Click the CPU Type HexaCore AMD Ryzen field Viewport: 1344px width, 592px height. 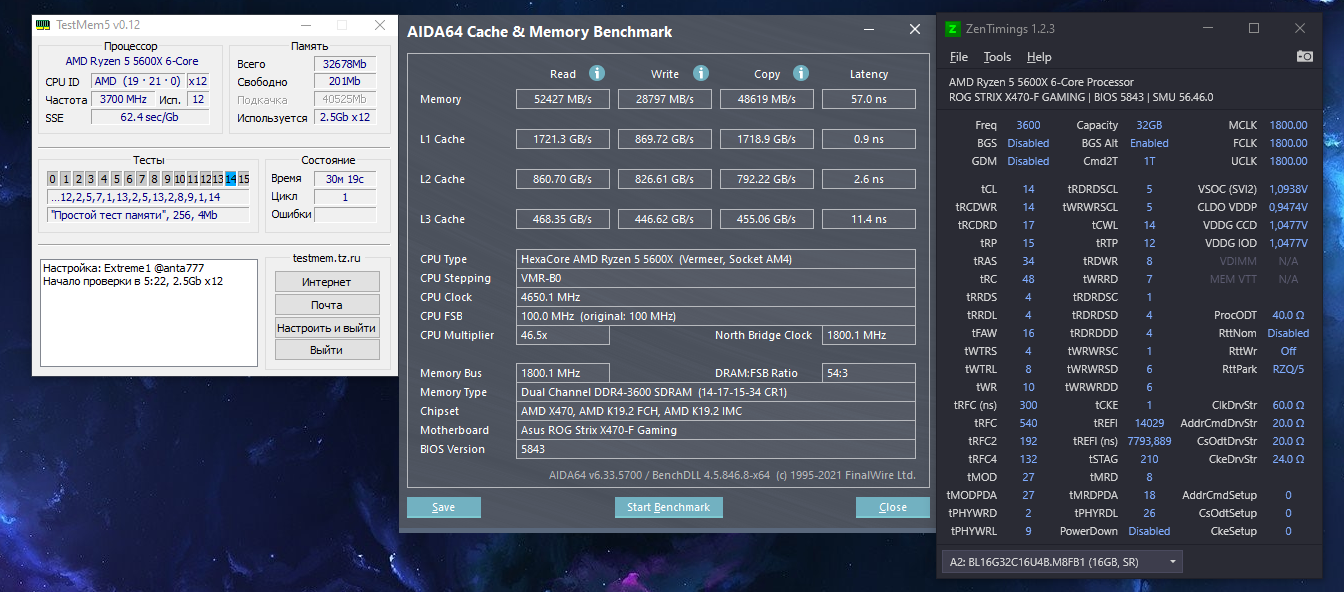tap(716, 259)
